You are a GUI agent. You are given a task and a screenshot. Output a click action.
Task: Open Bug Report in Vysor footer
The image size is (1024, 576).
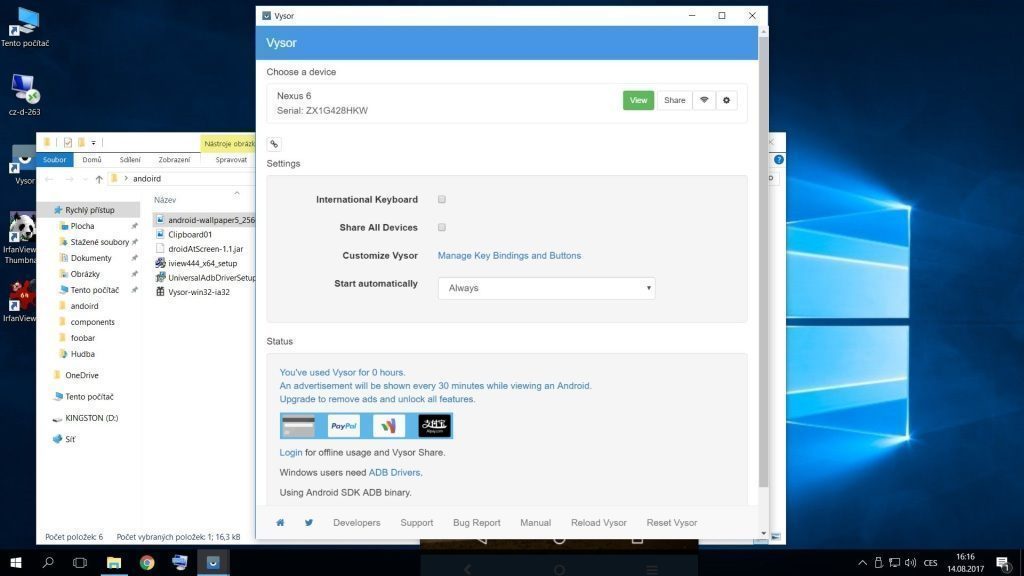(x=477, y=522)
